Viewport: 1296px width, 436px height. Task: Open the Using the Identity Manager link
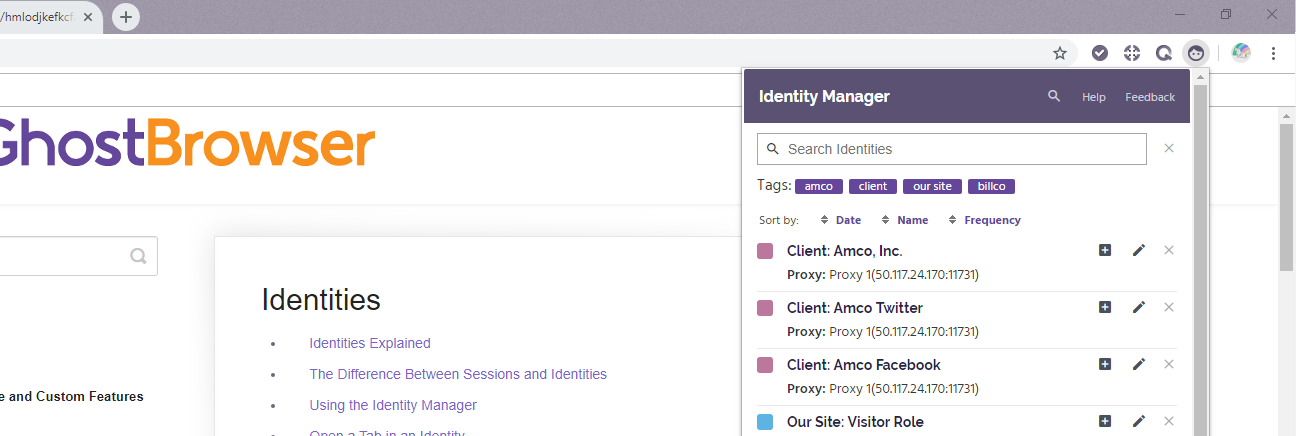pyautogui.click(x=393, y=405)
